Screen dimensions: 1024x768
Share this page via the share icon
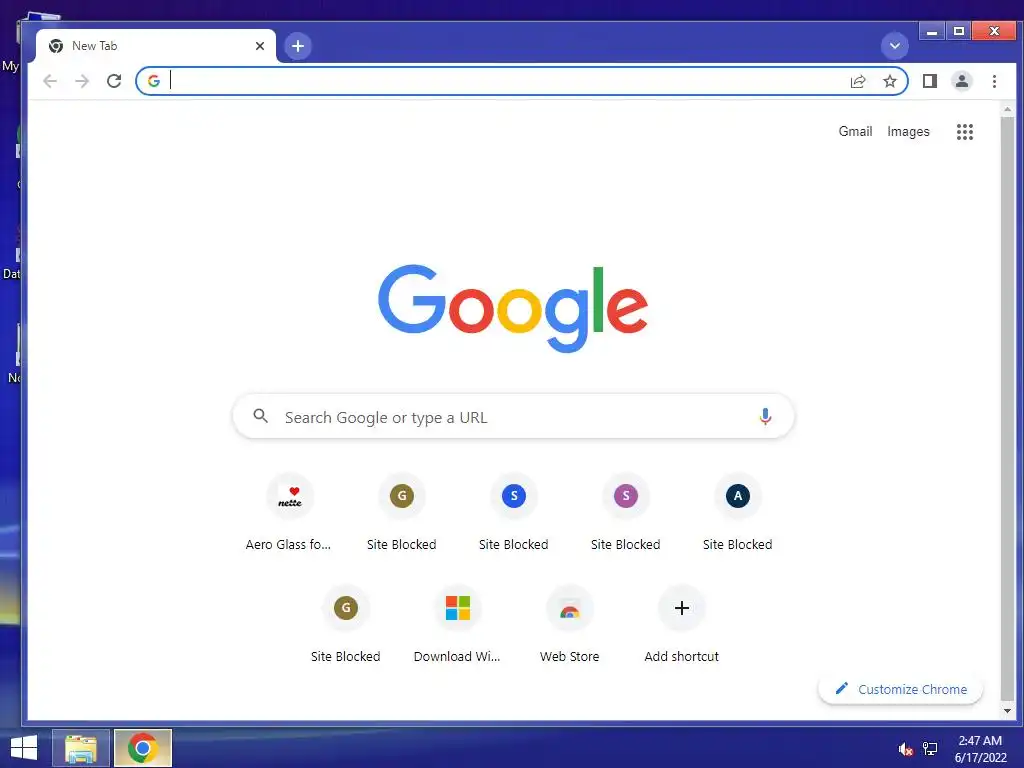click(857, 81)
